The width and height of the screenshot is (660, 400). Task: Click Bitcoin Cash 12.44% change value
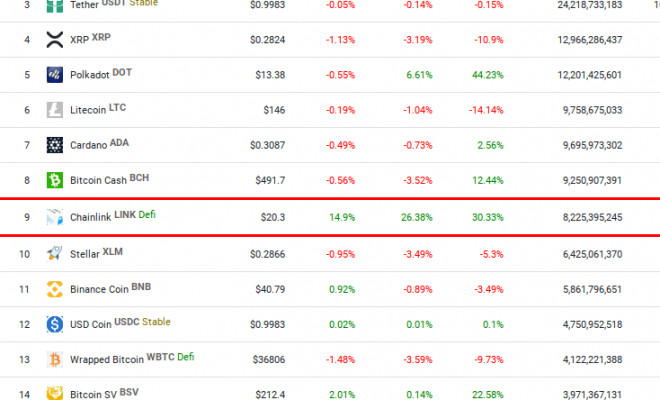(488, 181)
